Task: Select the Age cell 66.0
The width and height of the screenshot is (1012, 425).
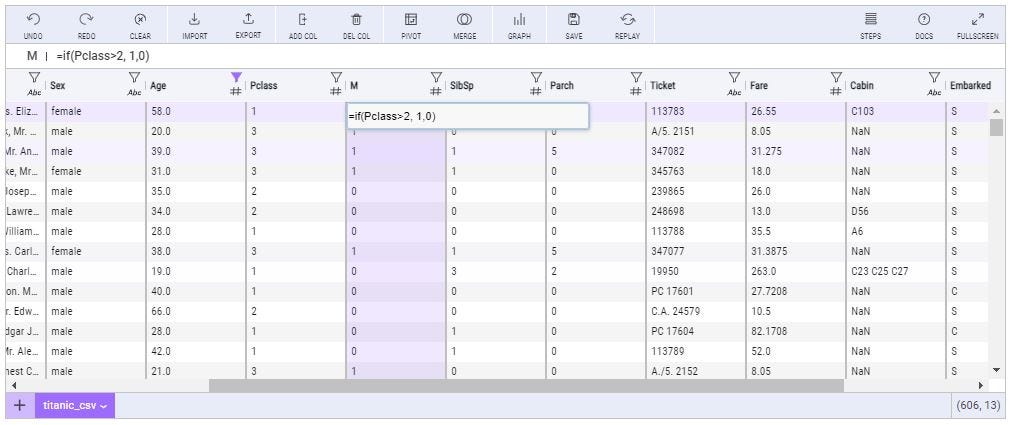Action: 196,311
